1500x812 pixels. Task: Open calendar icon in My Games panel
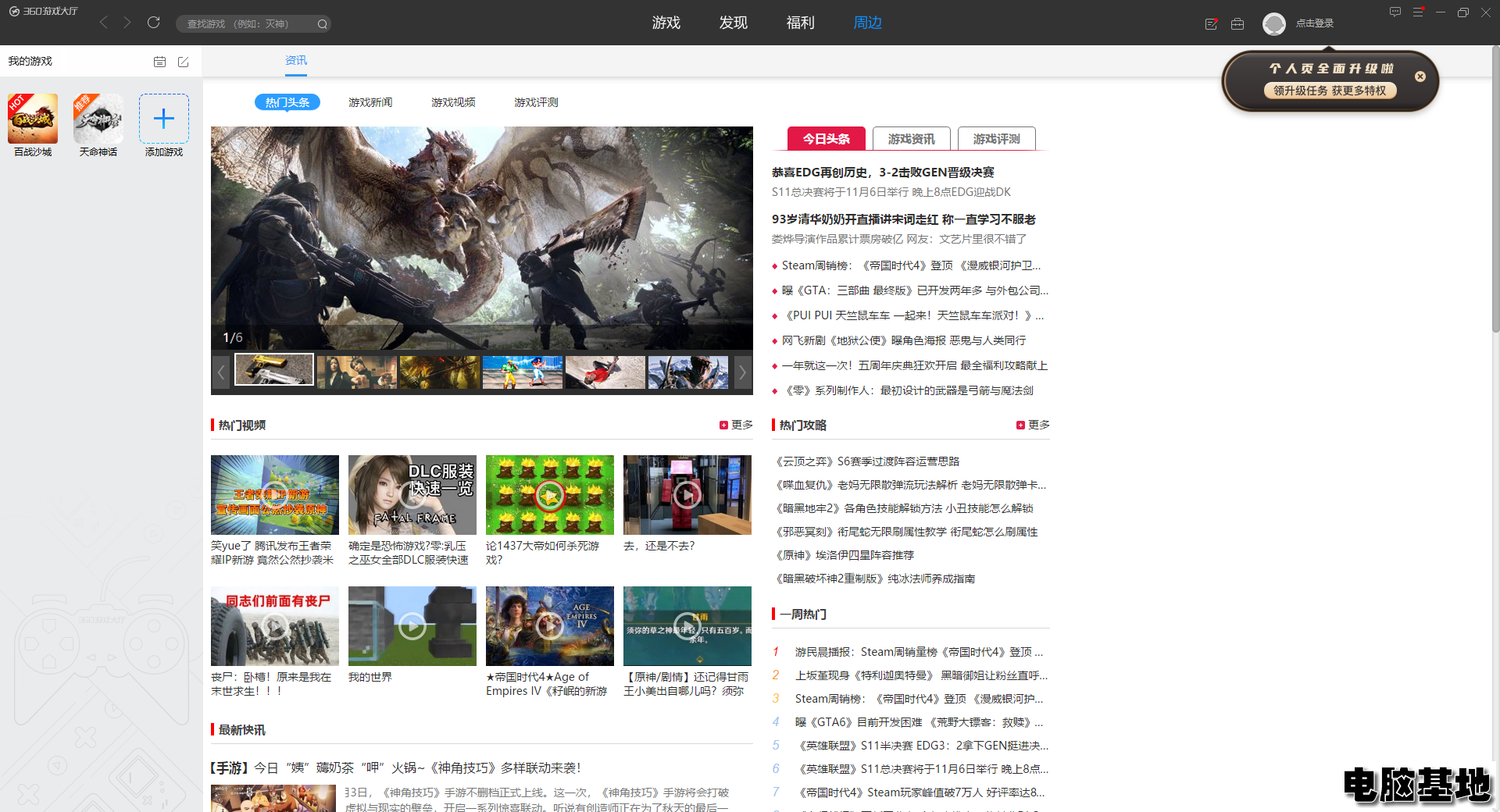click(x=159, y=62)
